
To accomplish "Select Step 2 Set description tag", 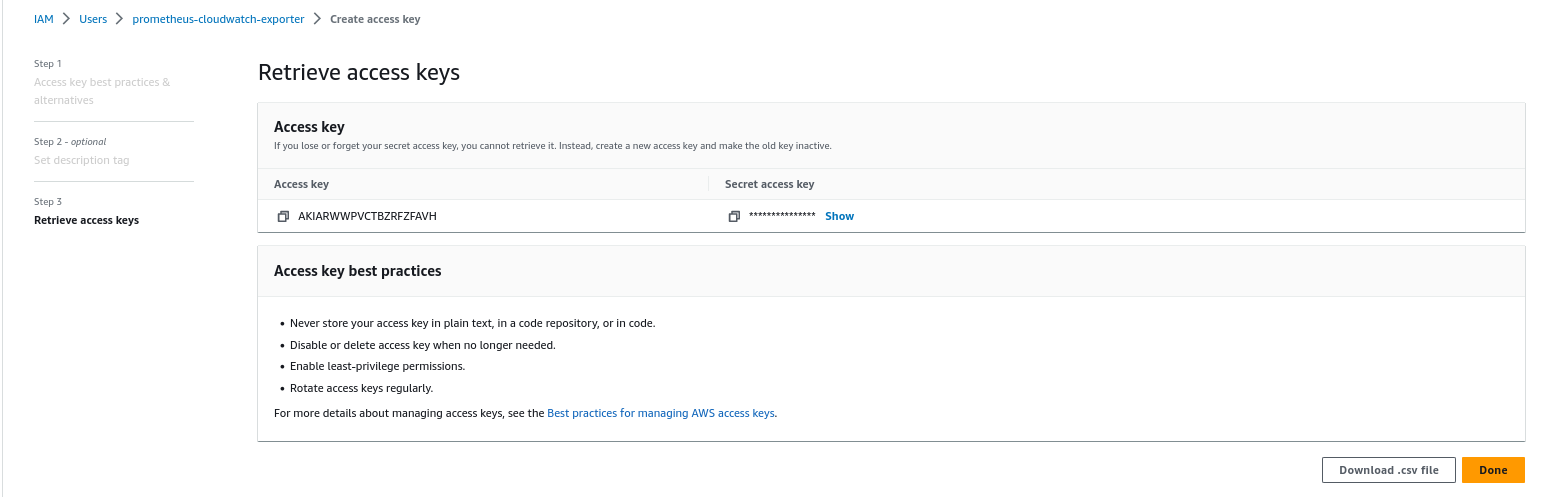I will click(81, 160).
